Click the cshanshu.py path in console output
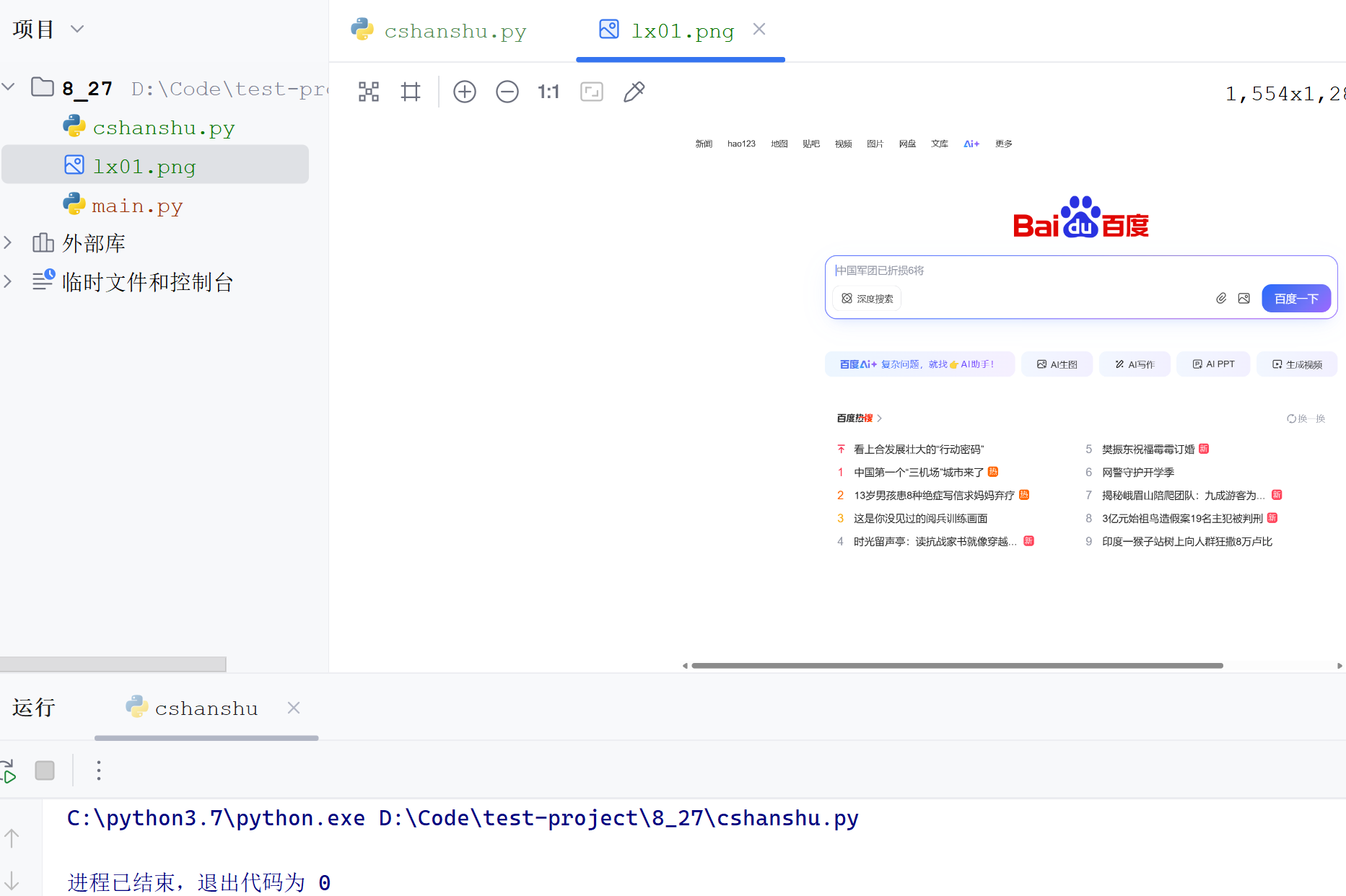 (619, 818)
